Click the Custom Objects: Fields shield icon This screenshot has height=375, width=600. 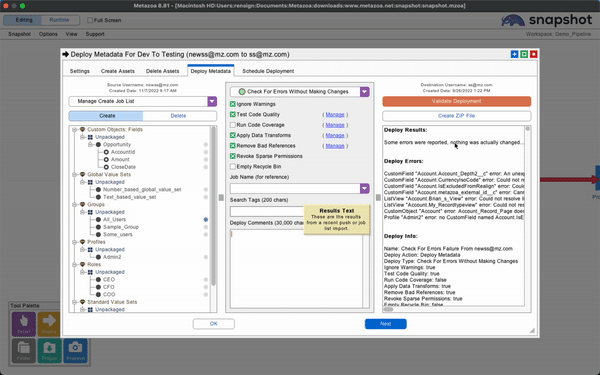tap(82, 130)
